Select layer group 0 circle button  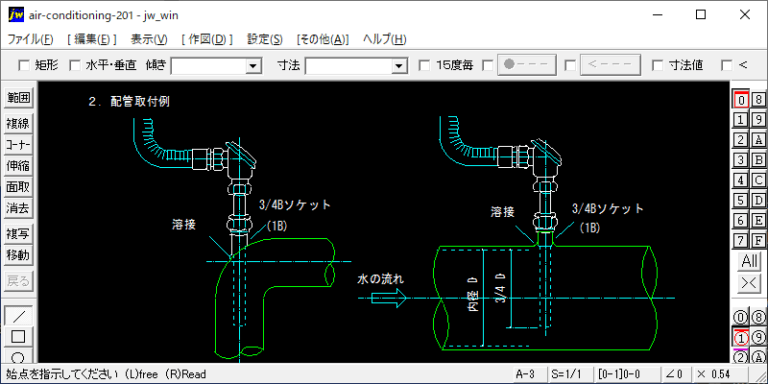coord(741,318)
